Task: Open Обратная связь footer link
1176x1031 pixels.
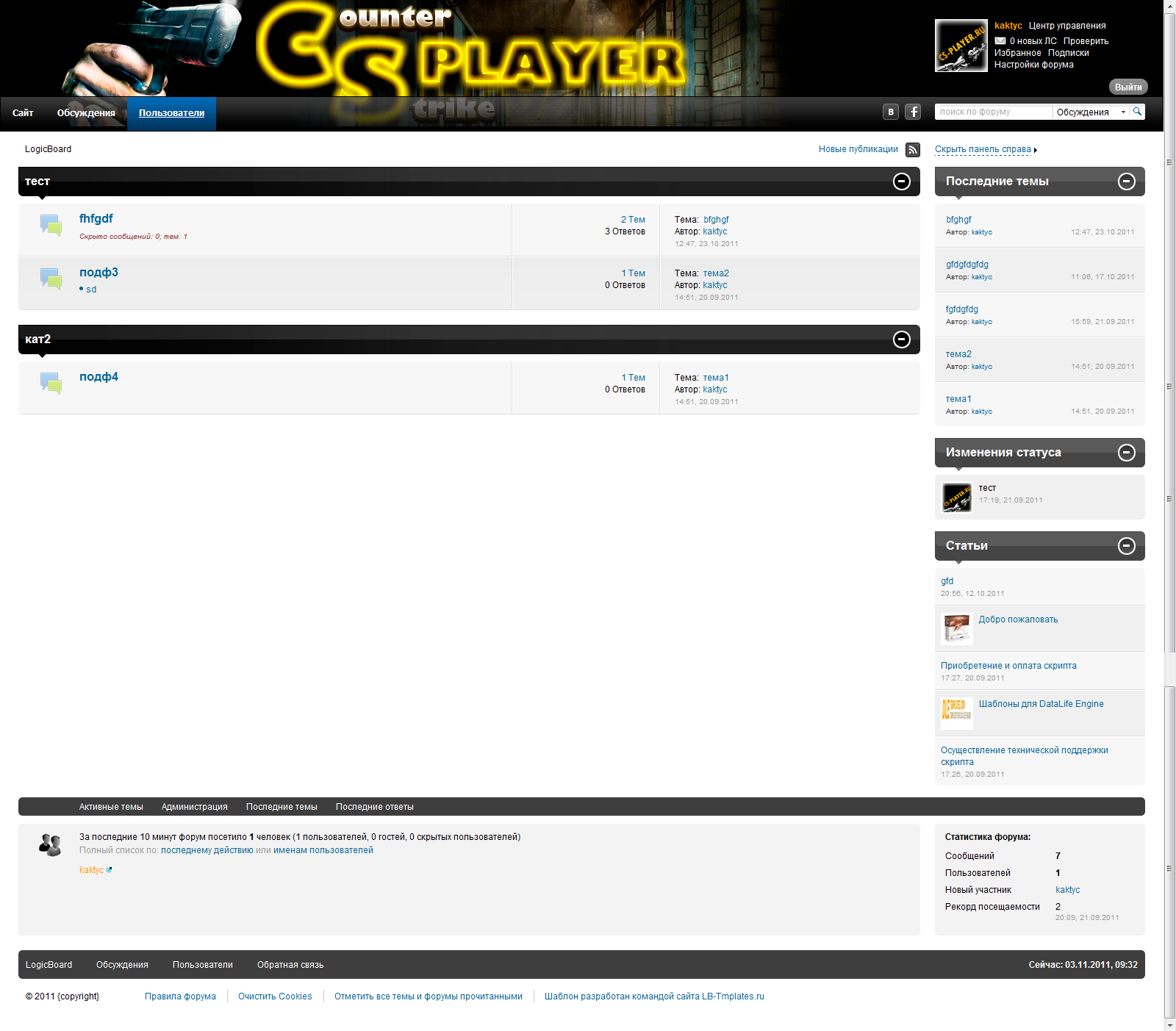Action: (290, 965)
